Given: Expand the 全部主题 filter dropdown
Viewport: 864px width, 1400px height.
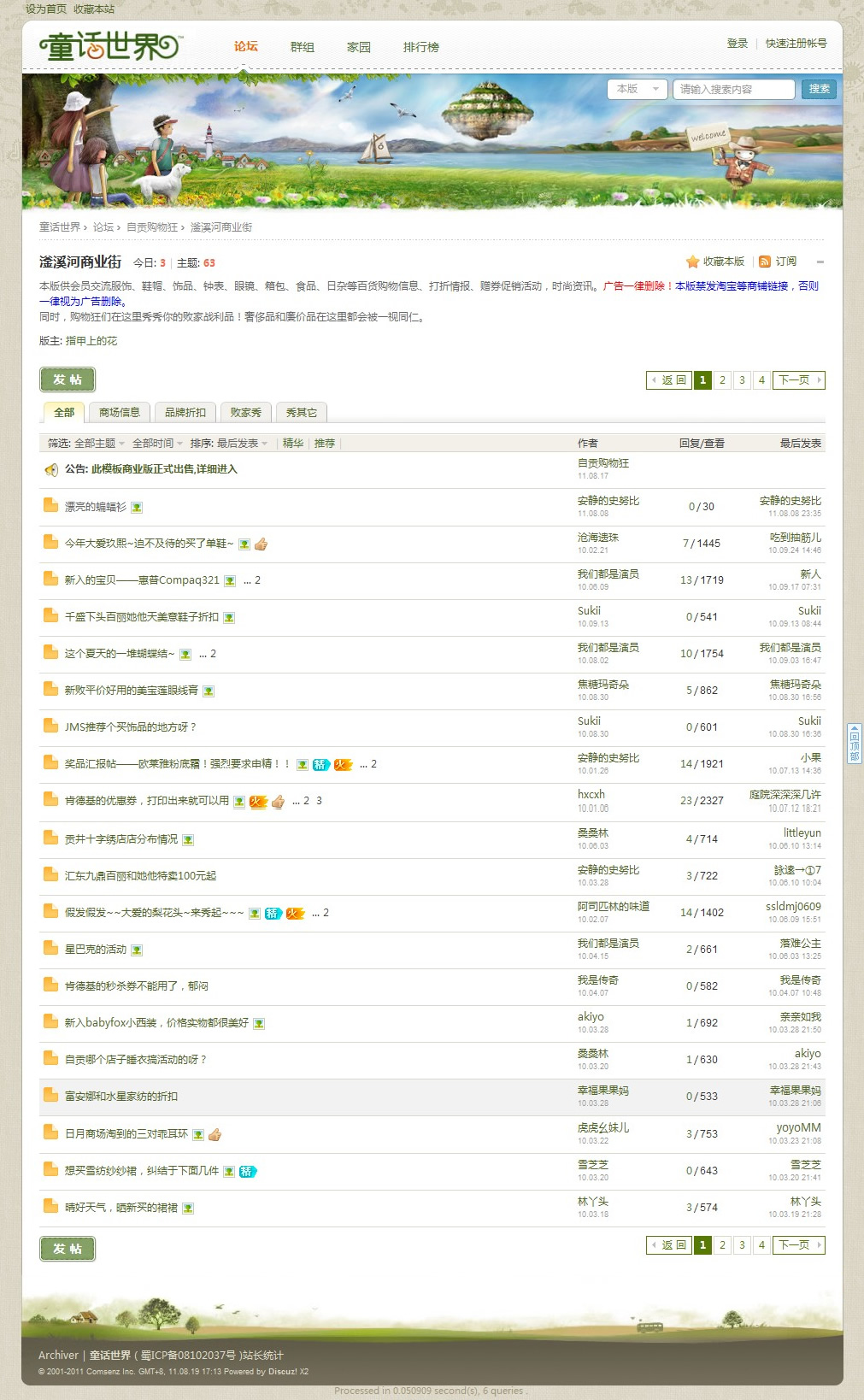Looking at the screenshot, I should tap(98, 443).
